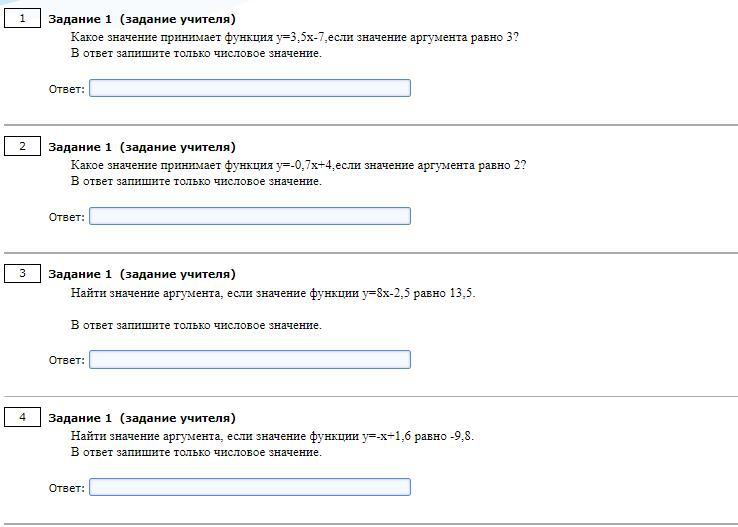Click the question text with function y=8x-2,5
The height and width of the screenshot is (527, 738).
pos(272,293)
